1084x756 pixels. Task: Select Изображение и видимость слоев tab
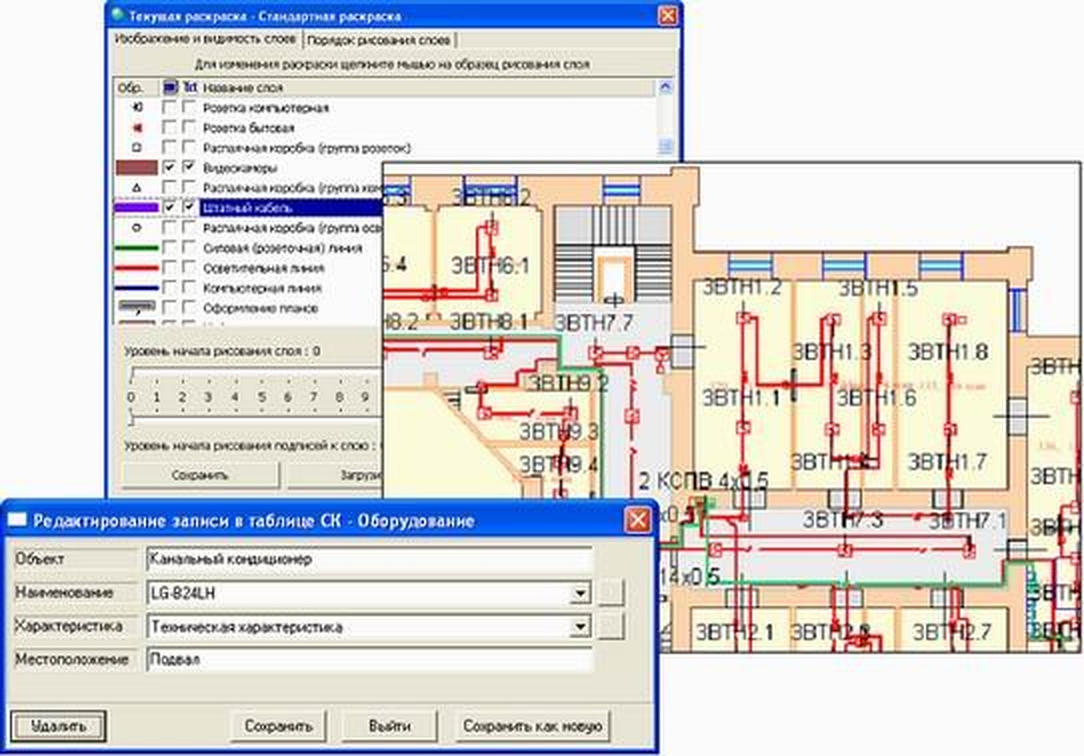coord(205,39)
